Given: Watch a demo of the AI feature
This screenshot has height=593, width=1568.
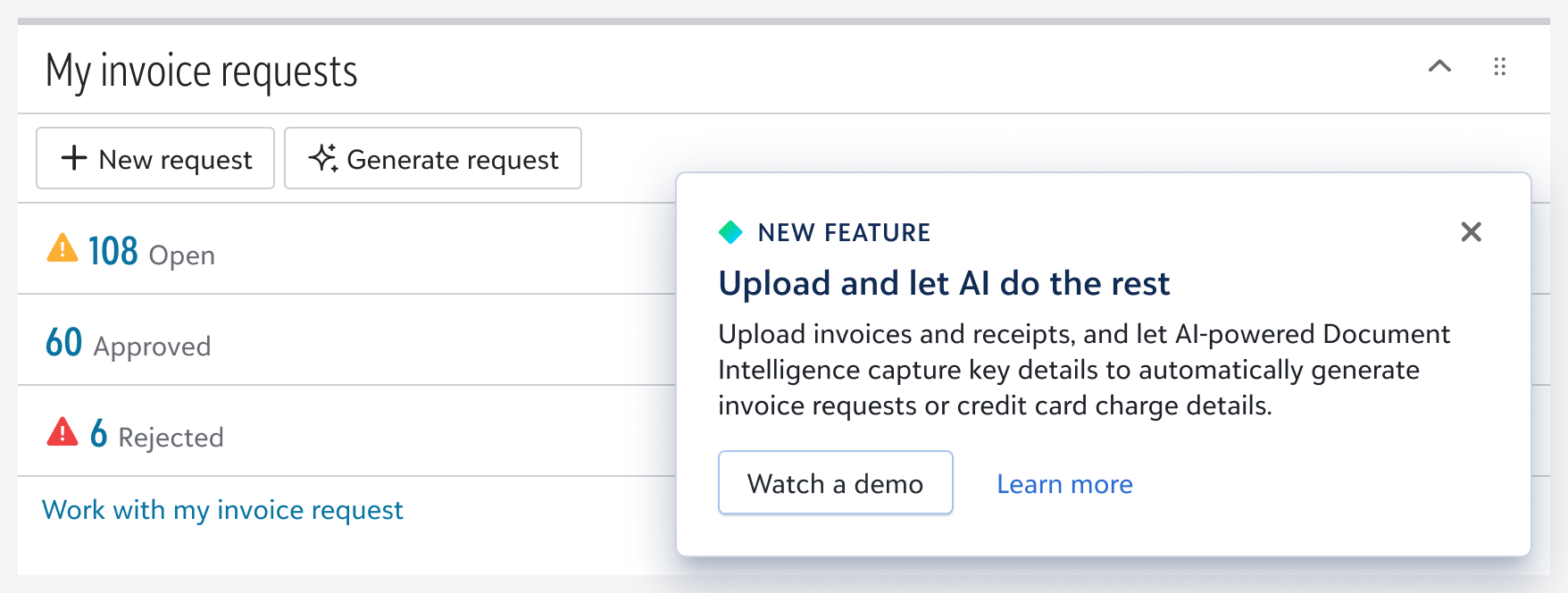Looking at the screenshot, I should click(836, 483).
